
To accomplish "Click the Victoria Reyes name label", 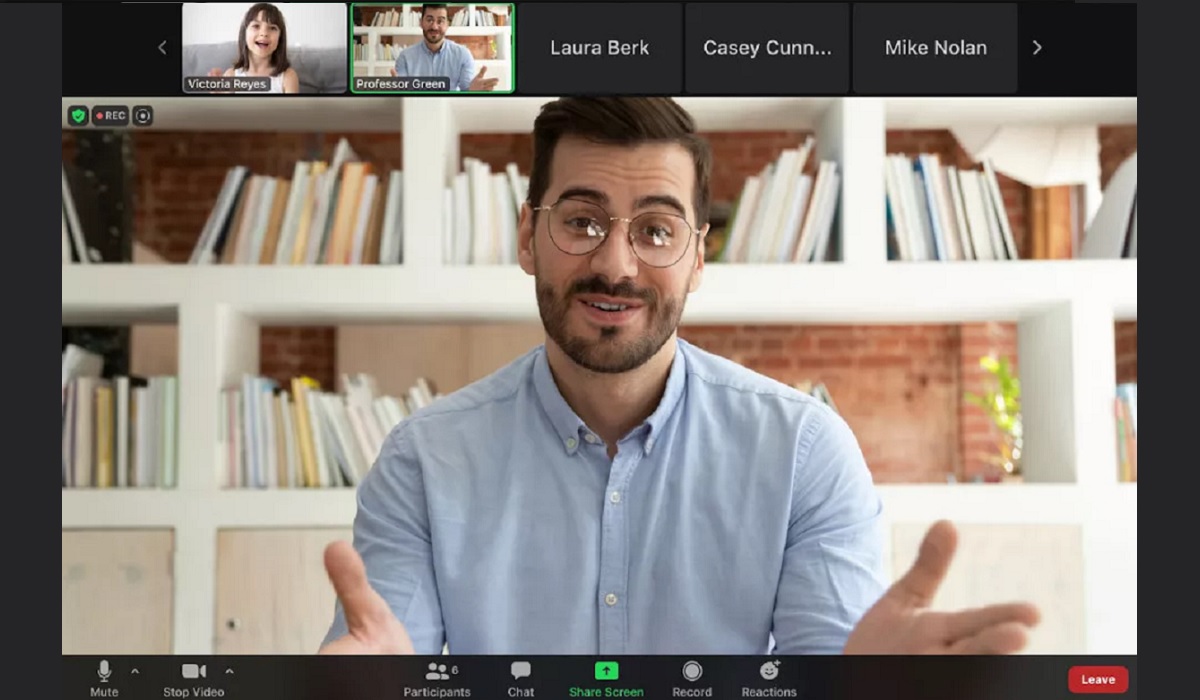I will point(227,84).
